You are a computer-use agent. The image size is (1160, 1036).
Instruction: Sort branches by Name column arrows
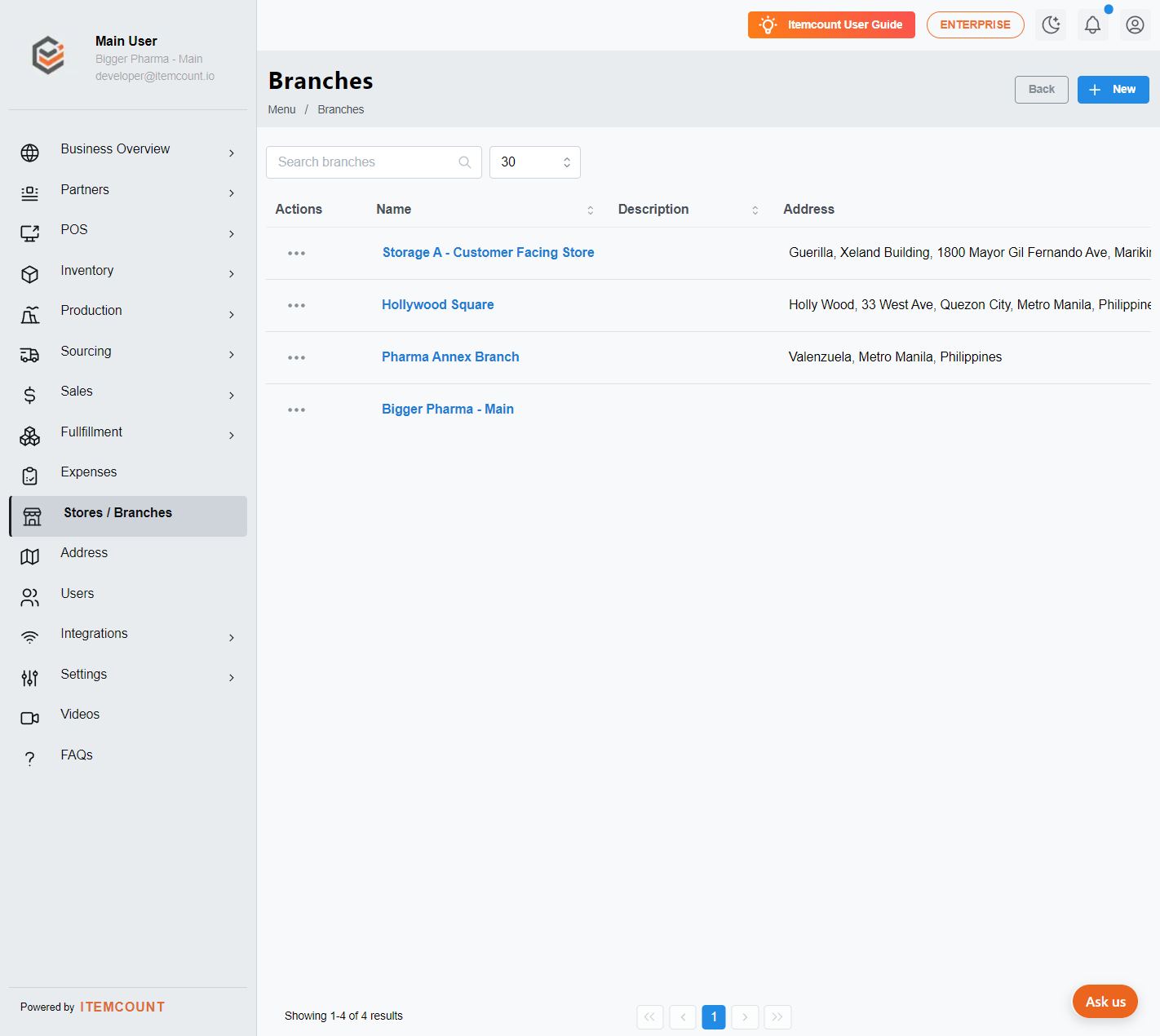(591, 210)
